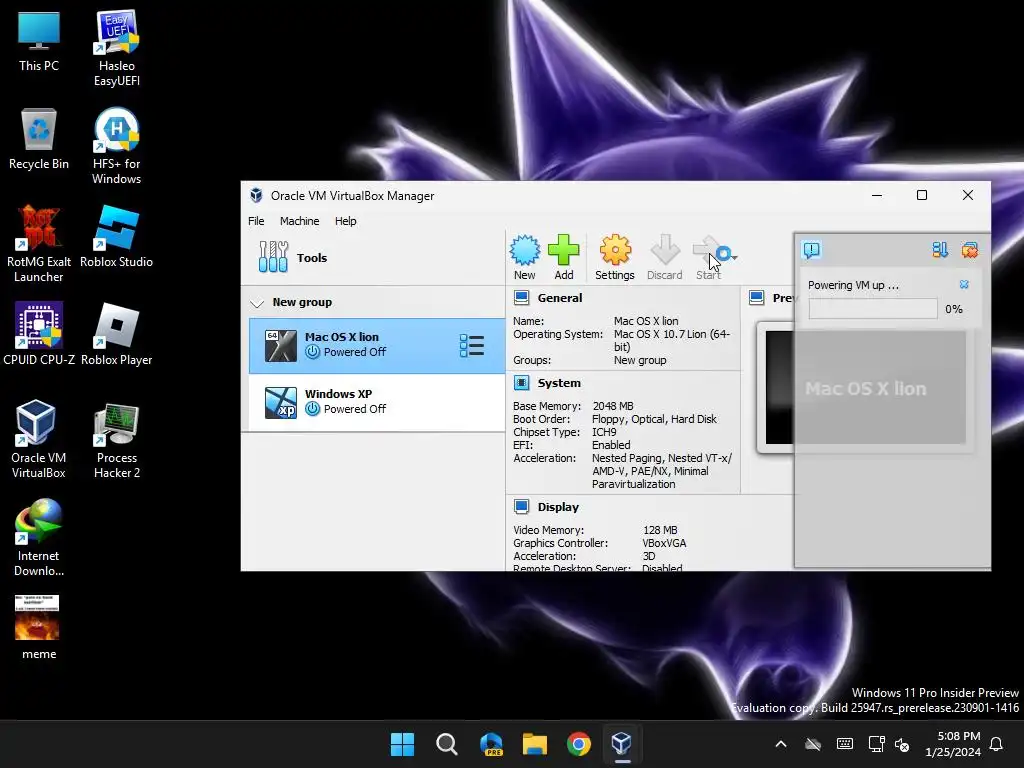Click 'Floppy, Optical, Hard Disk' boot order text
Screen dimensions: 1024x768
[654, 419]
